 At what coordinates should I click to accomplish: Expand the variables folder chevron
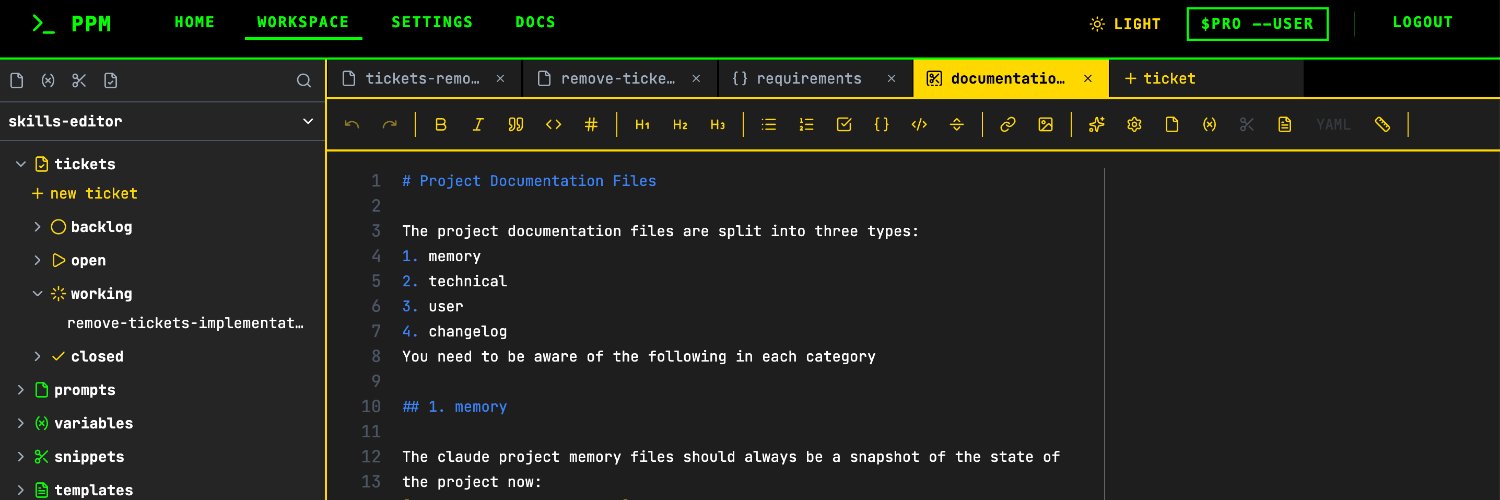[x=20, y=423]
